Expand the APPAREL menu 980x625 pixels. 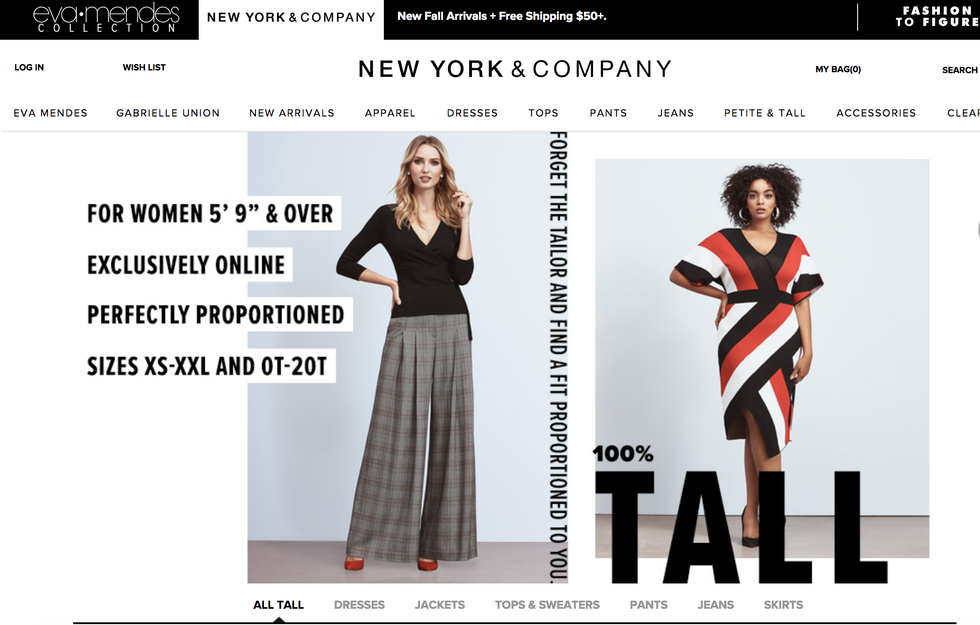click(390, 113)
